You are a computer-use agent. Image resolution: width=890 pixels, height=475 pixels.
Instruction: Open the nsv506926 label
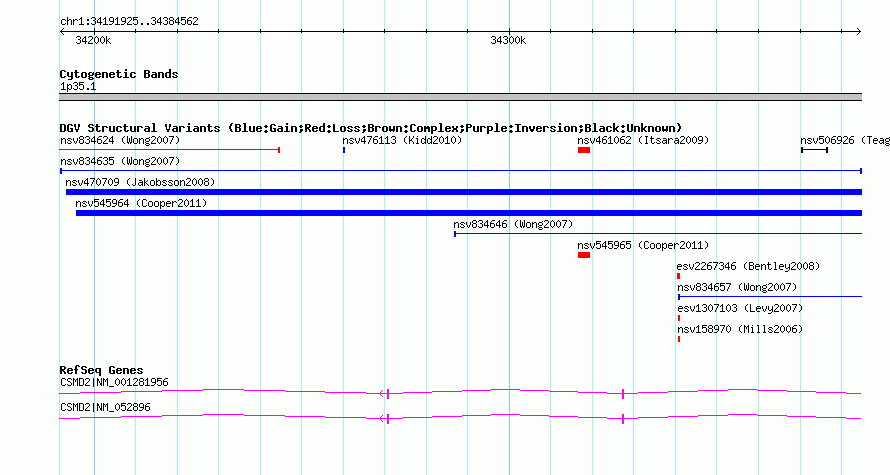tap(845, 140)
